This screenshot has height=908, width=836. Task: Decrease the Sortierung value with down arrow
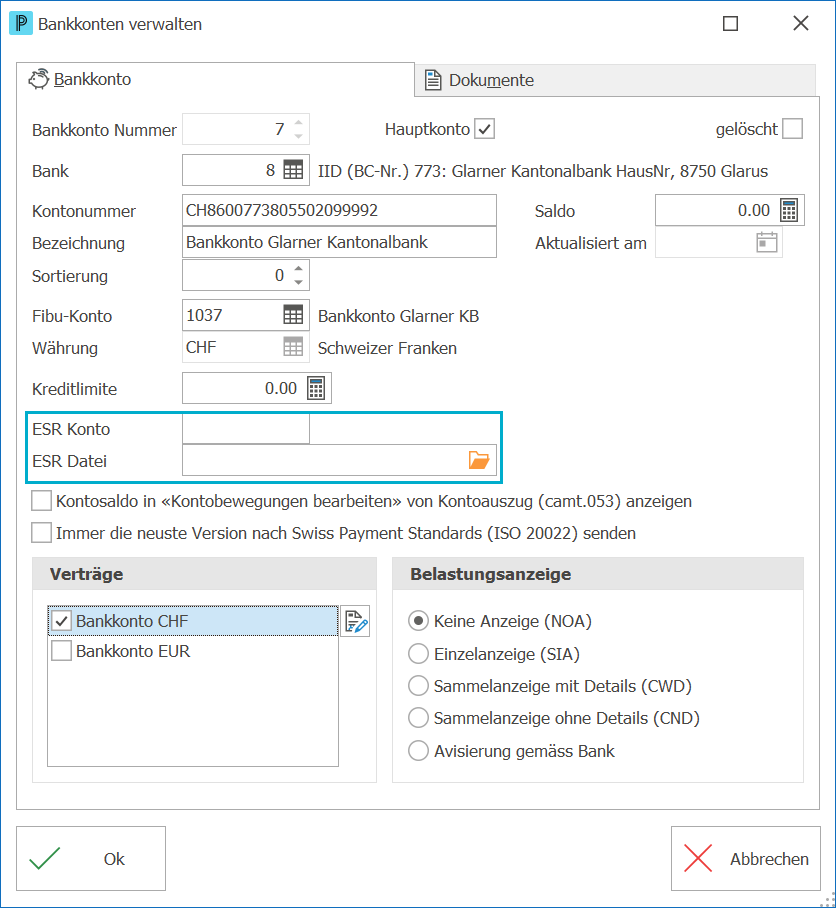click(298, 282)
